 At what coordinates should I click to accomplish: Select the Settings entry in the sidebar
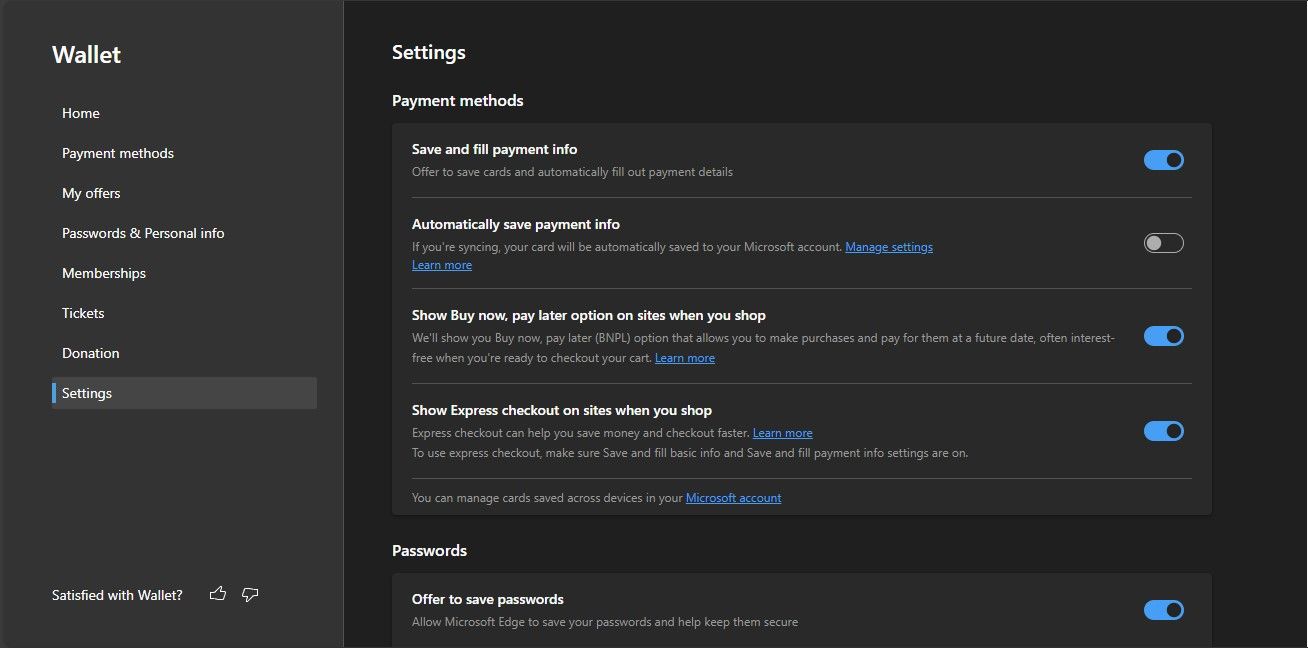[x=86, y=393]
